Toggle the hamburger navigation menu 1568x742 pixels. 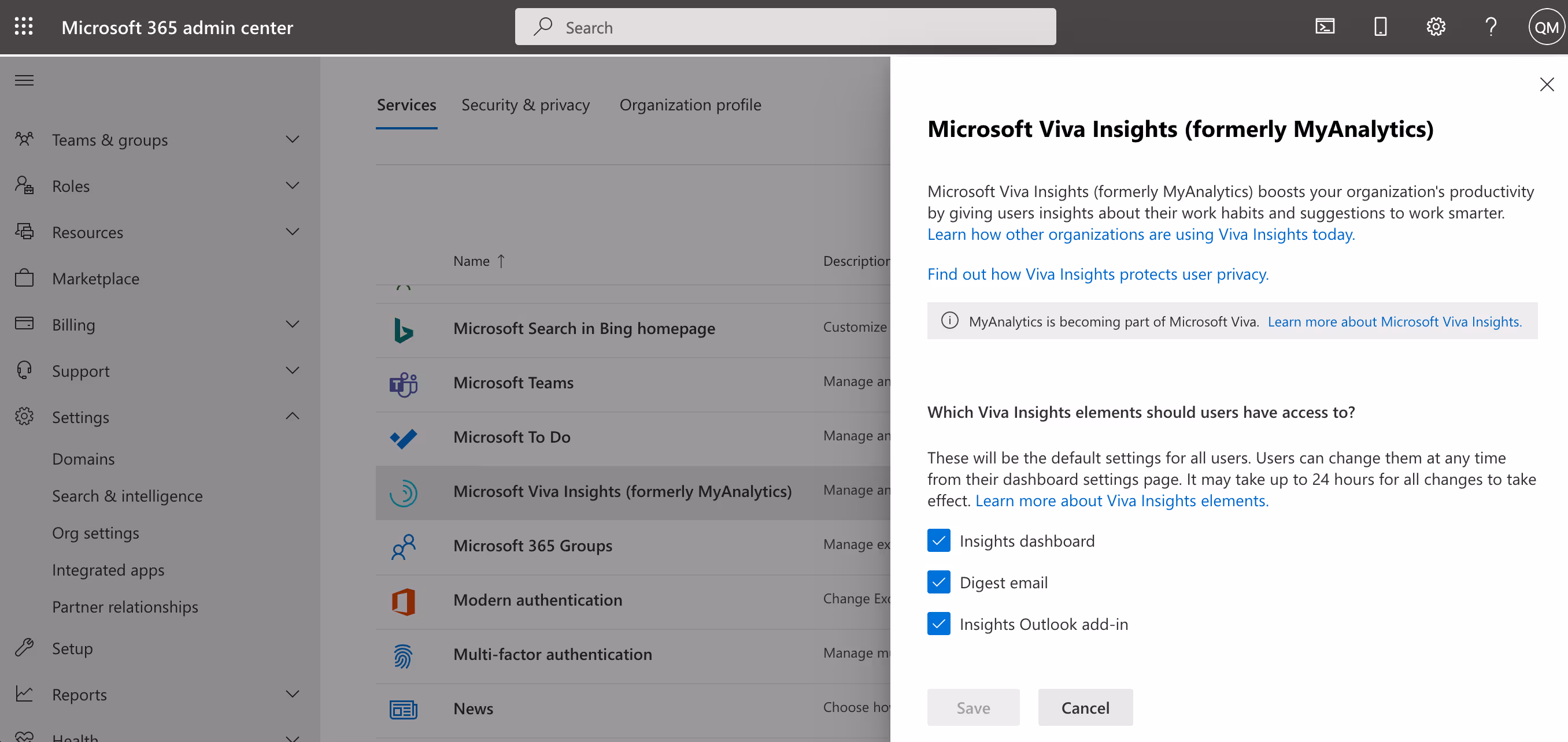coord(24,80)
